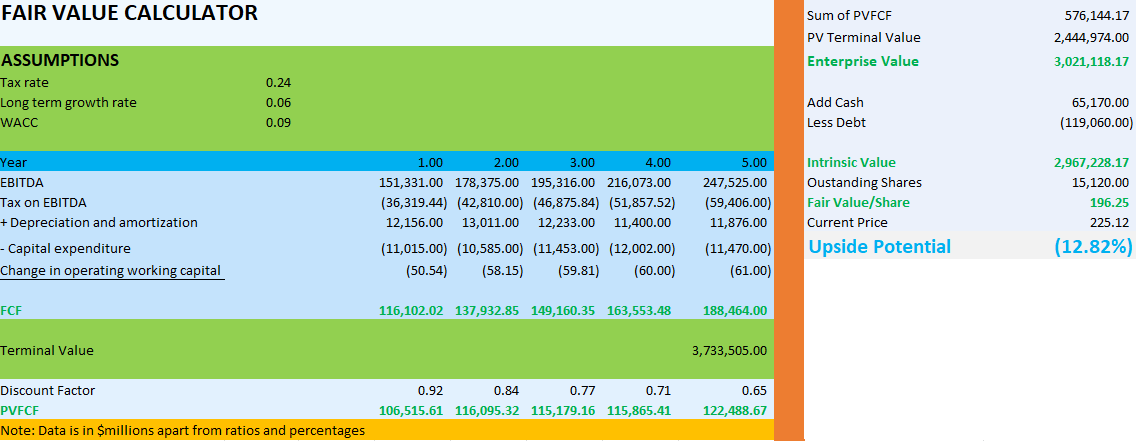Click working capital value (50.54)
Screen dimensions: 1136x441
point(426,272)
